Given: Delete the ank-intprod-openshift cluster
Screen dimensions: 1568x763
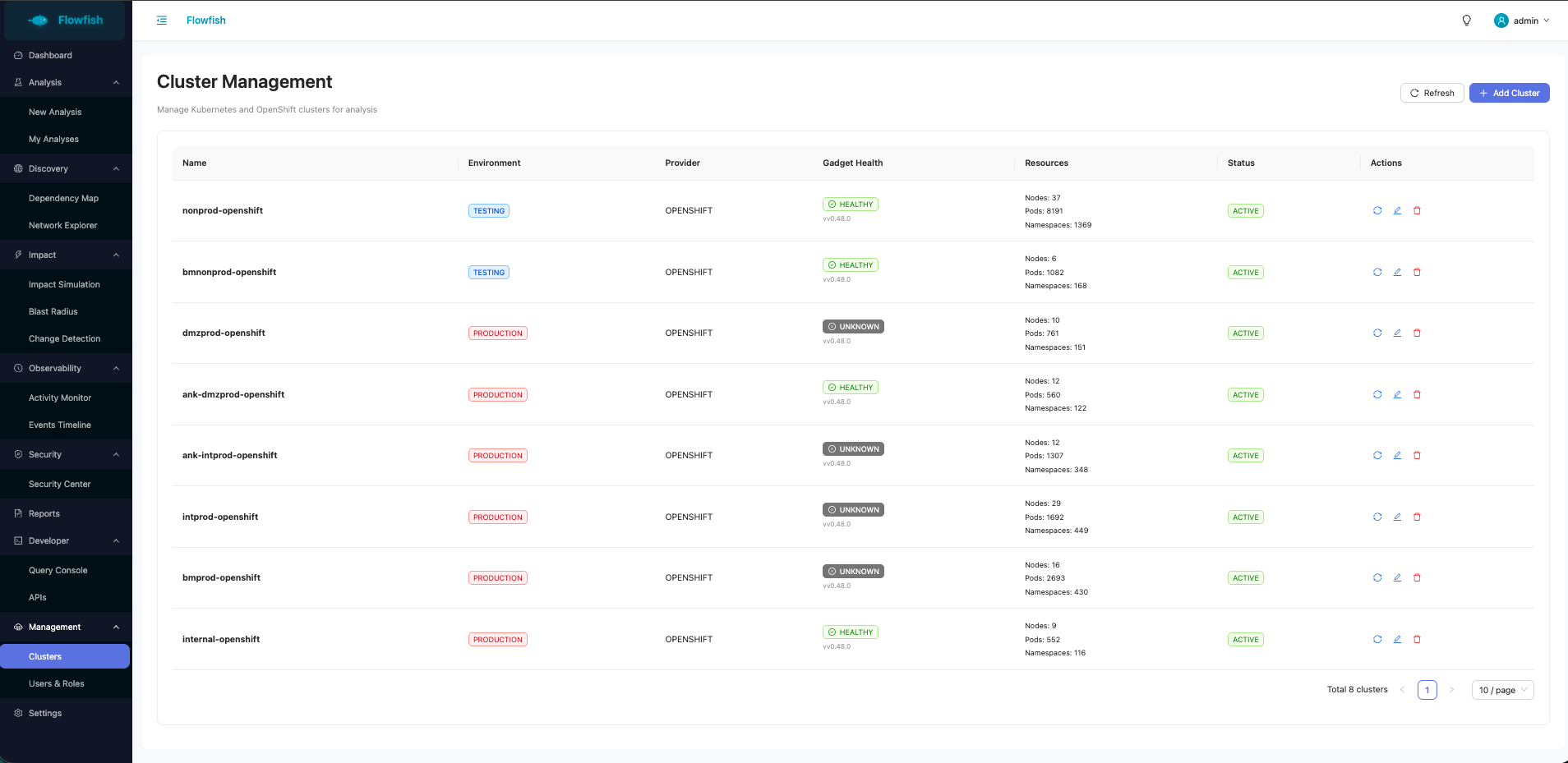Looking at the screenshot, I should tap(1417, 455).
